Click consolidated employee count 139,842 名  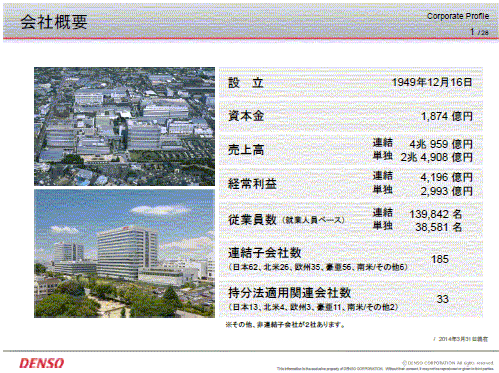pos(436,214)
